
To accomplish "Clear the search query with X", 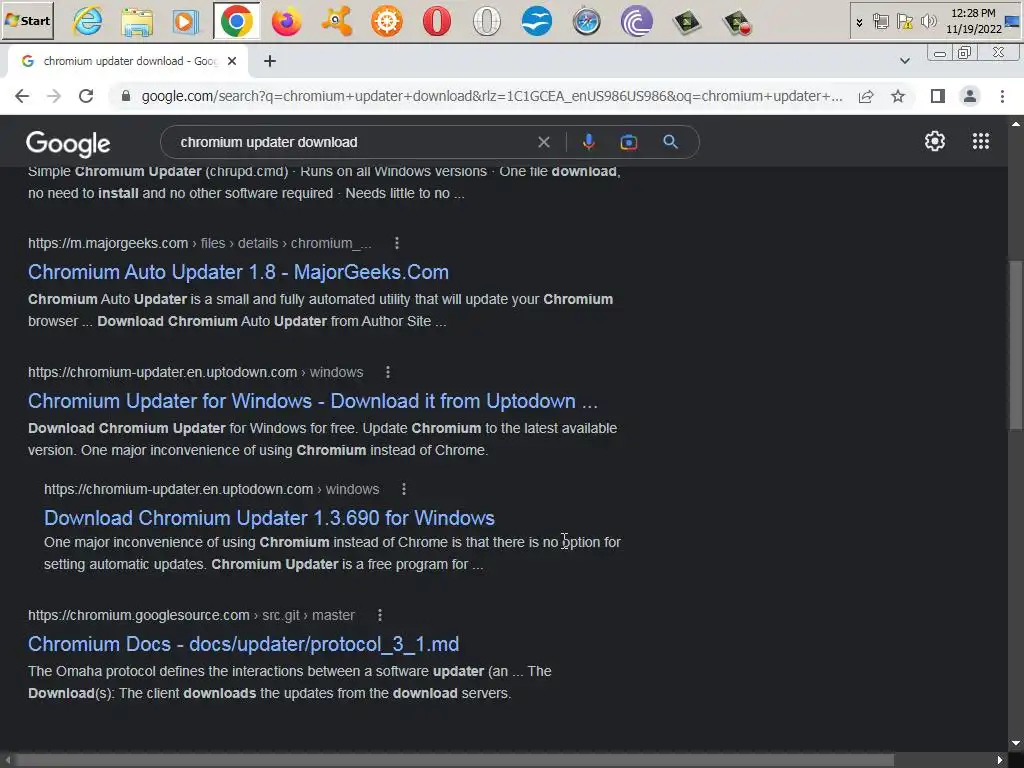I will coord(543,142).
